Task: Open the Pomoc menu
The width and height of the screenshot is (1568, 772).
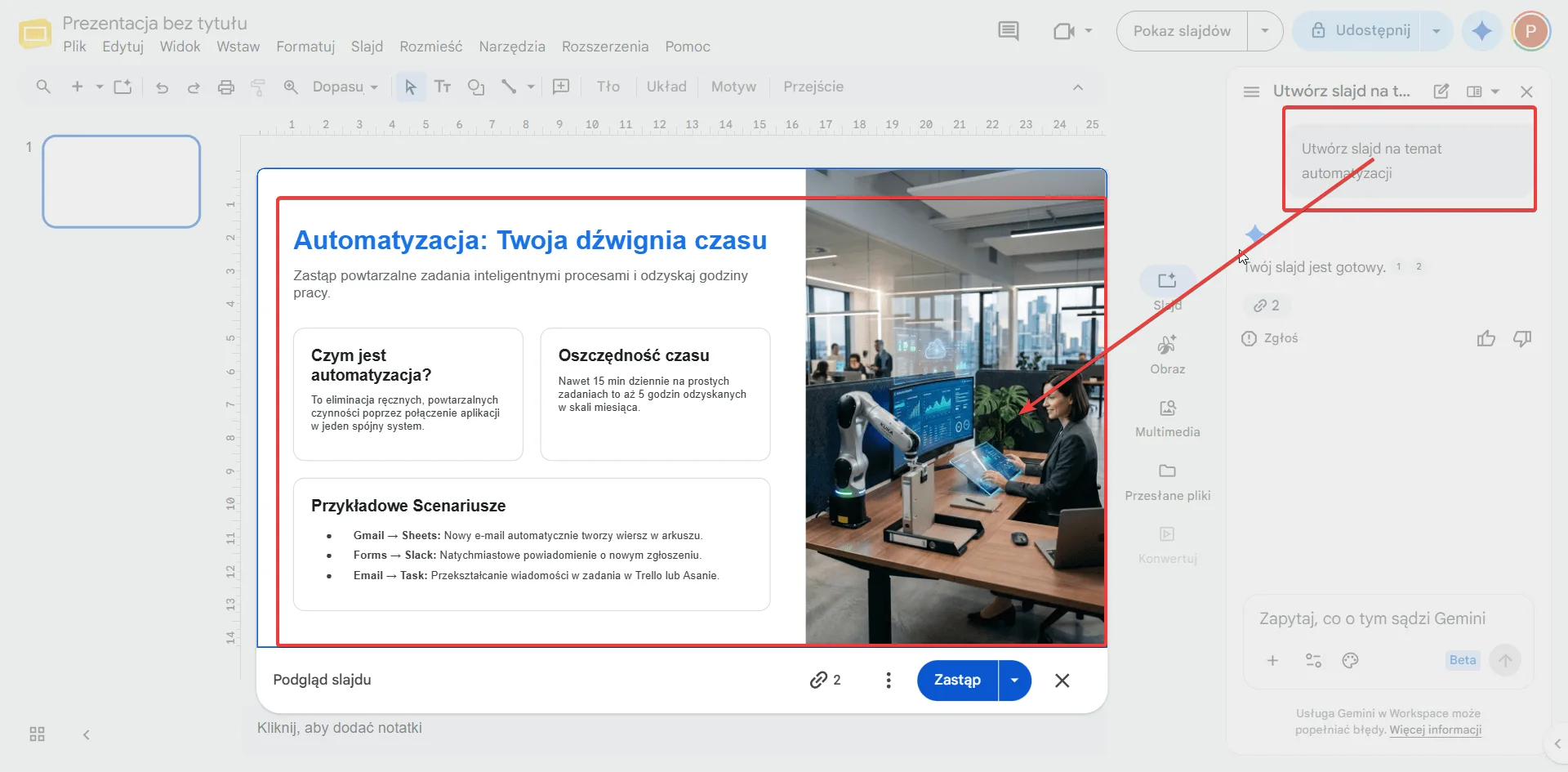Action: tap(688, 47)
